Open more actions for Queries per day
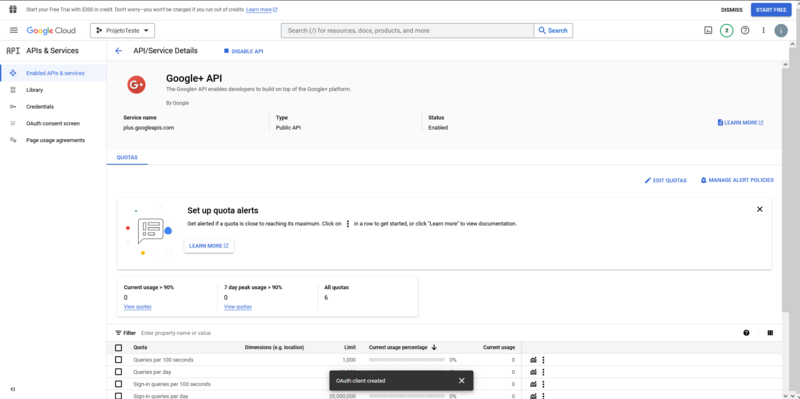800x399 pixels. (x=543, y=372)
